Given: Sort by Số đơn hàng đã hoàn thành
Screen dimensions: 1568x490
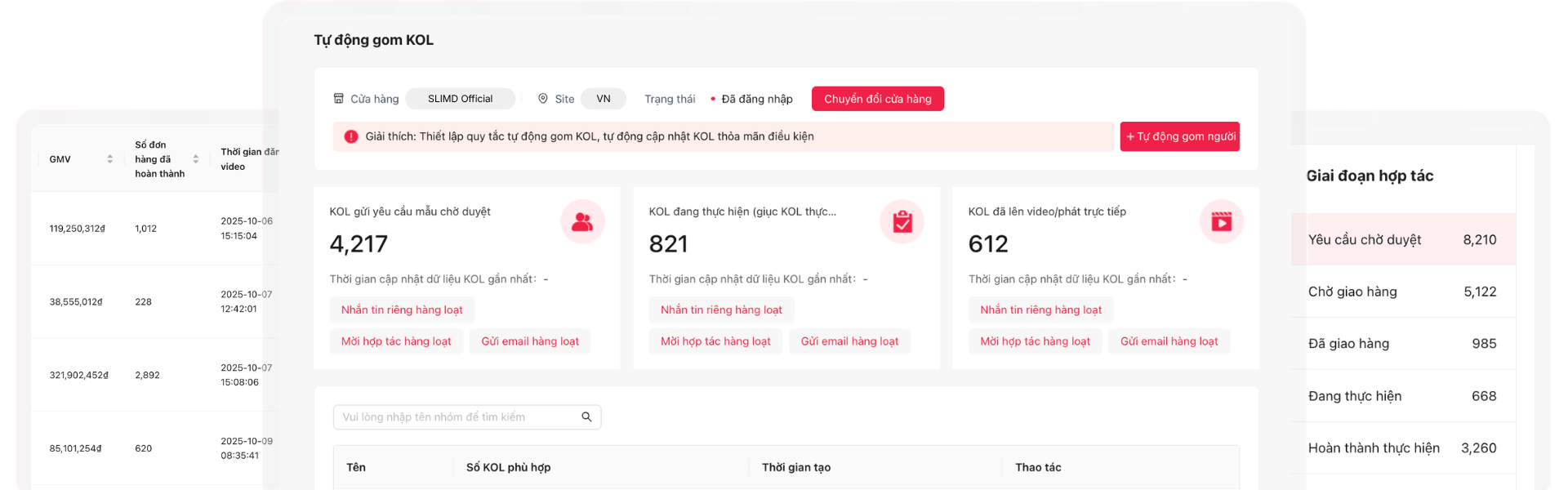Looking at the screenshot, I should click(195, 159).
